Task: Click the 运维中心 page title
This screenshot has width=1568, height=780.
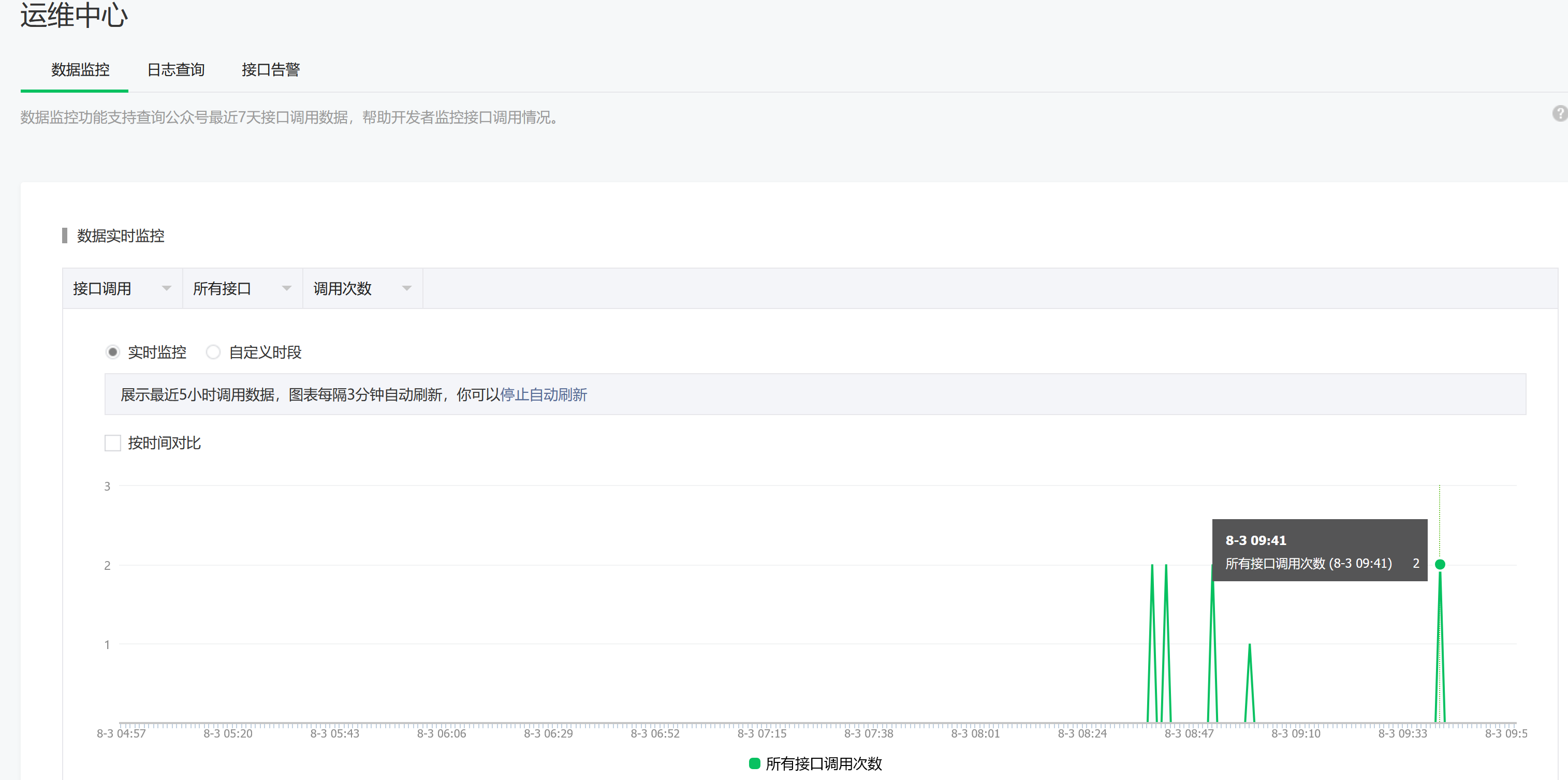Action: [74, 15]
